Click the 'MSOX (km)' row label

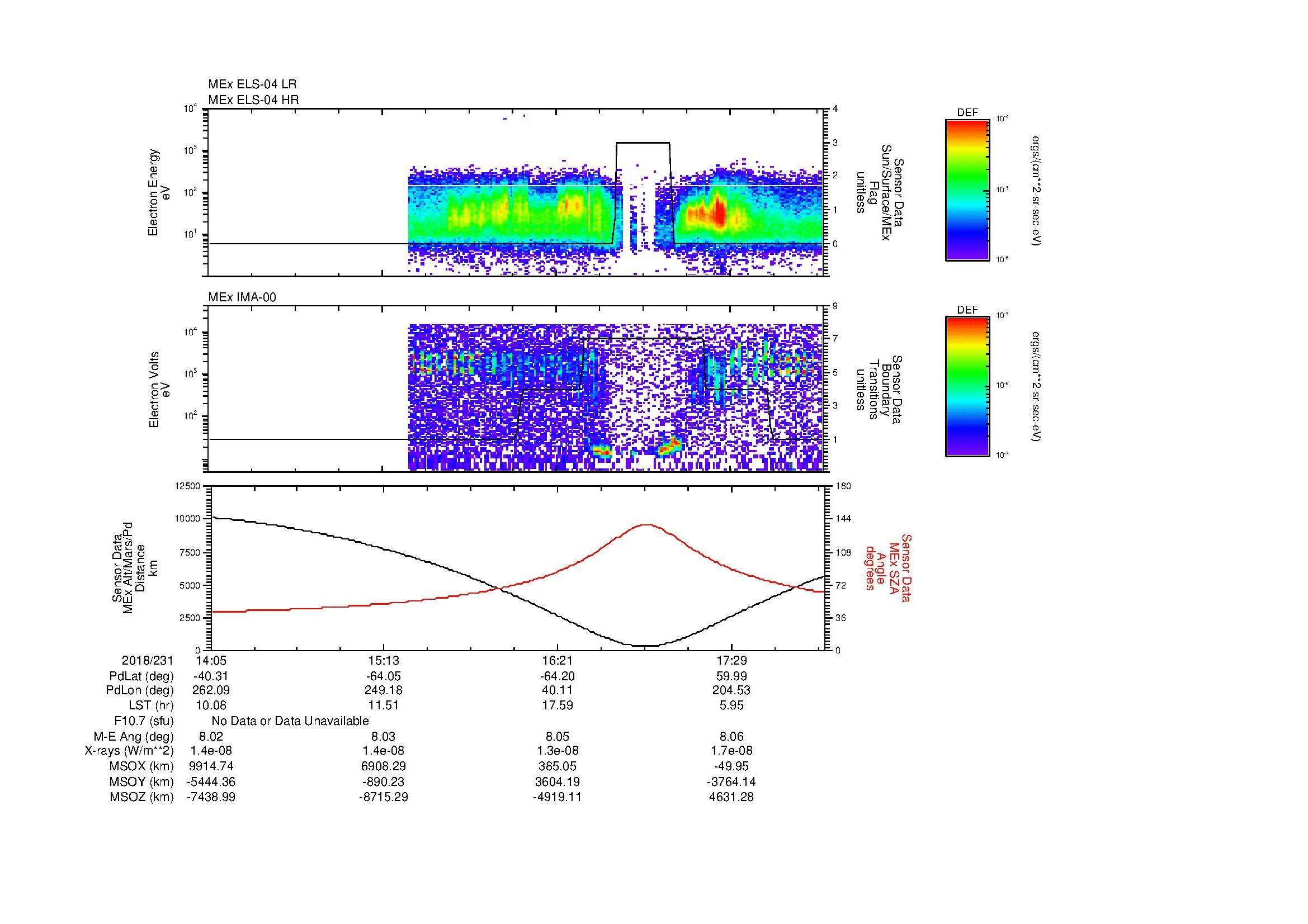pyautogui.click(x=141, y=766)
